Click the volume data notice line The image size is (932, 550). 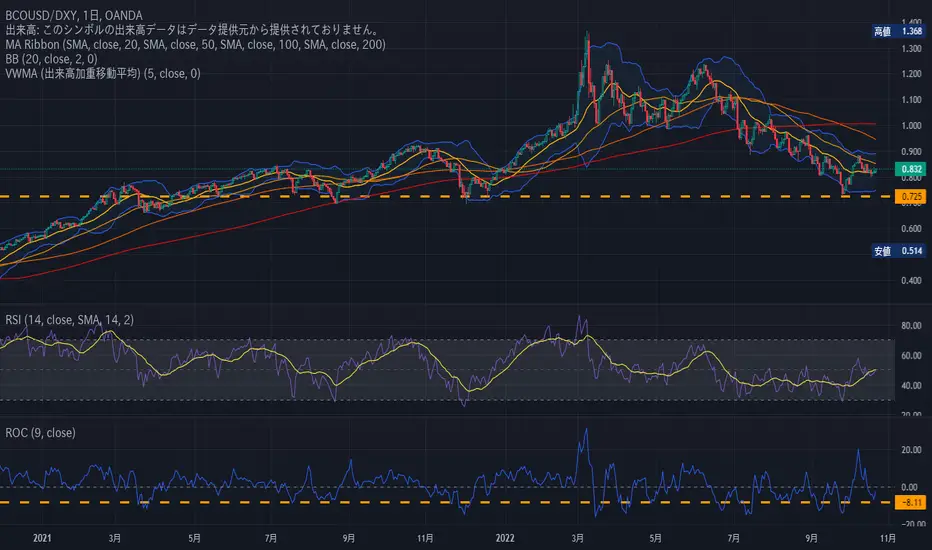(191, 30)
